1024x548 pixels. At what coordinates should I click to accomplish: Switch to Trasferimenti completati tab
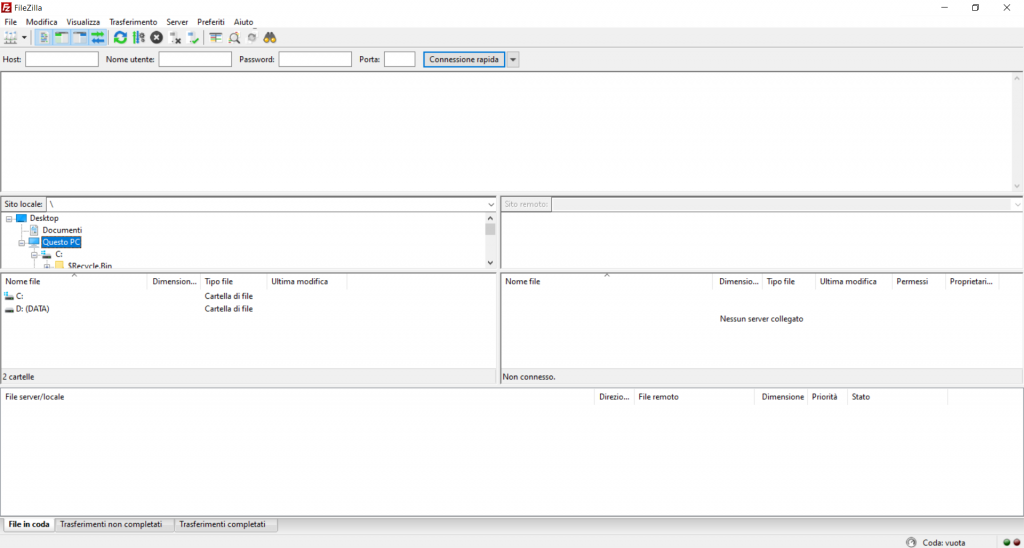[226, 524]
